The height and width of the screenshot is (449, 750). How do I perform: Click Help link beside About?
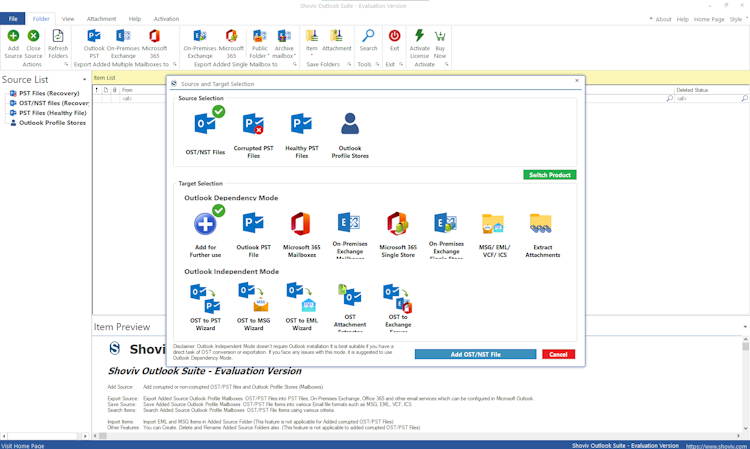tap(683, 19)
